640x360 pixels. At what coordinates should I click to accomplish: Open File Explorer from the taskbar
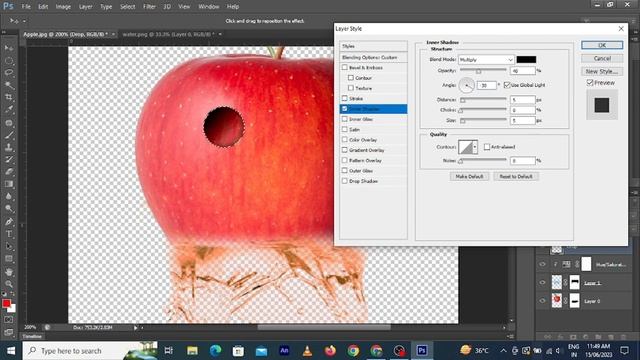tap(192, 350)
